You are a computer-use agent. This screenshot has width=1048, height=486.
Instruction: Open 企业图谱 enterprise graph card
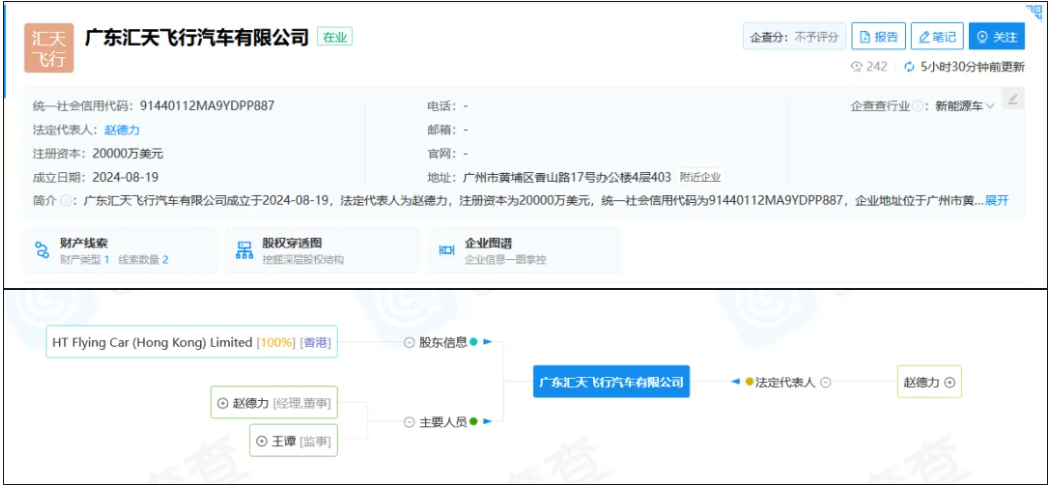pos(525,251)
